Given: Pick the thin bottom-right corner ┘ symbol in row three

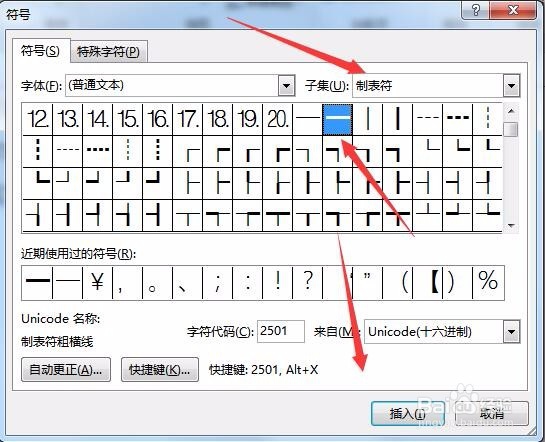Looking at the screenshot, I should [67, 183].
